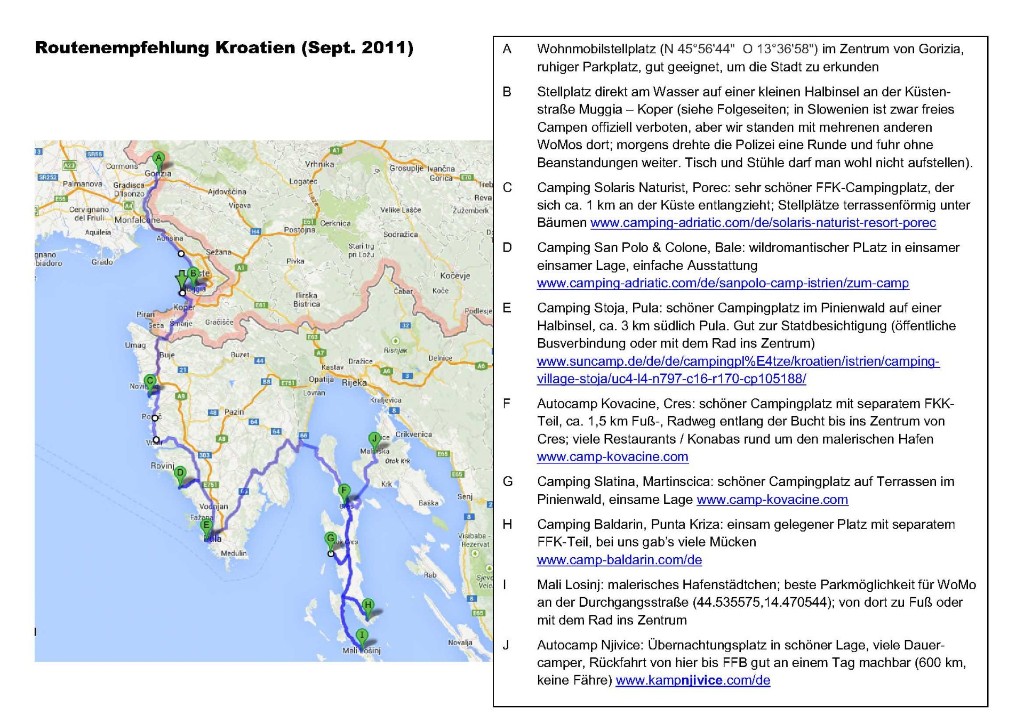Click 'Wohnmobilstellplatz' text in entry A
The height and width of the screenshot is (723, 1024).
[x=595, y=49]
